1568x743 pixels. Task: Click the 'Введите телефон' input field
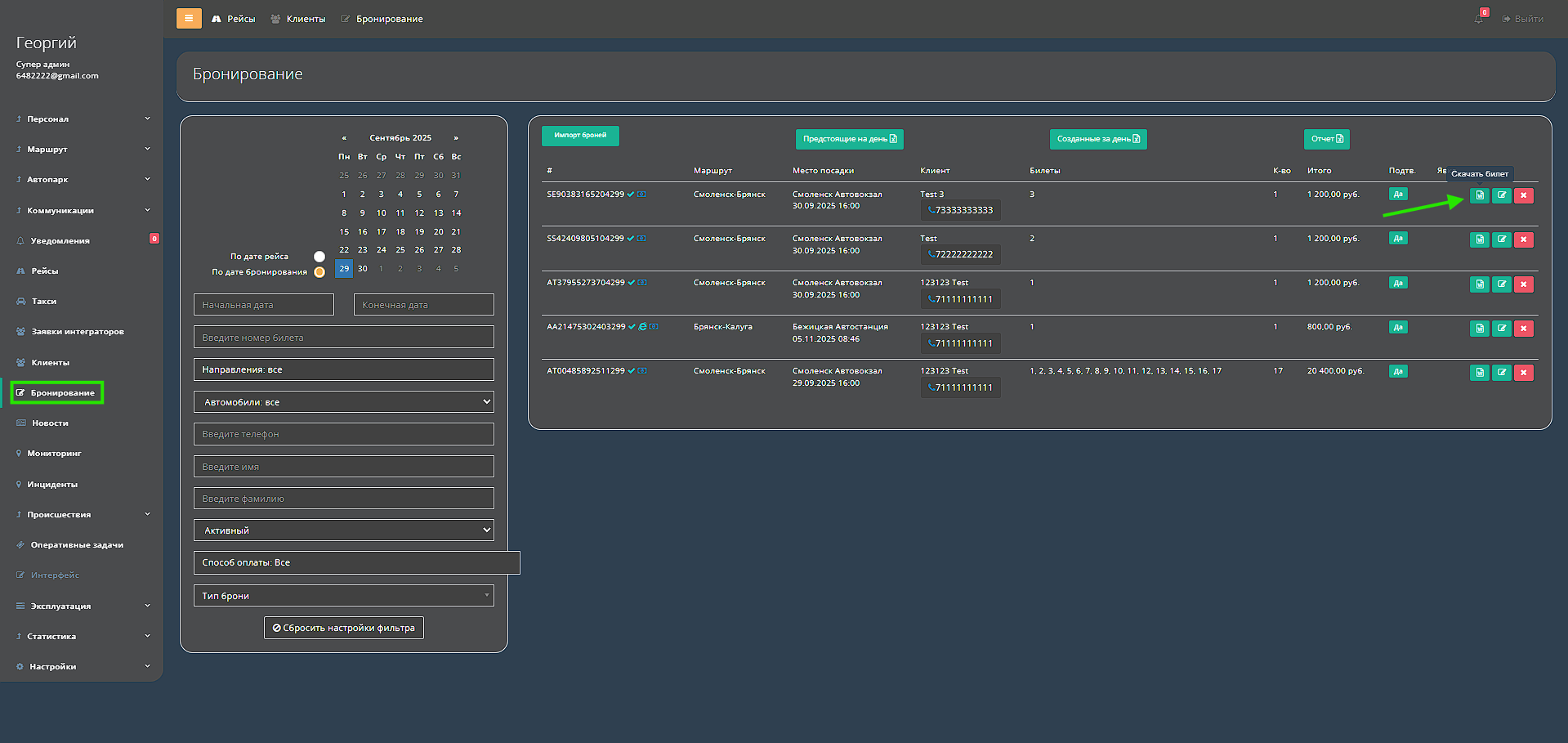(344, 434)
